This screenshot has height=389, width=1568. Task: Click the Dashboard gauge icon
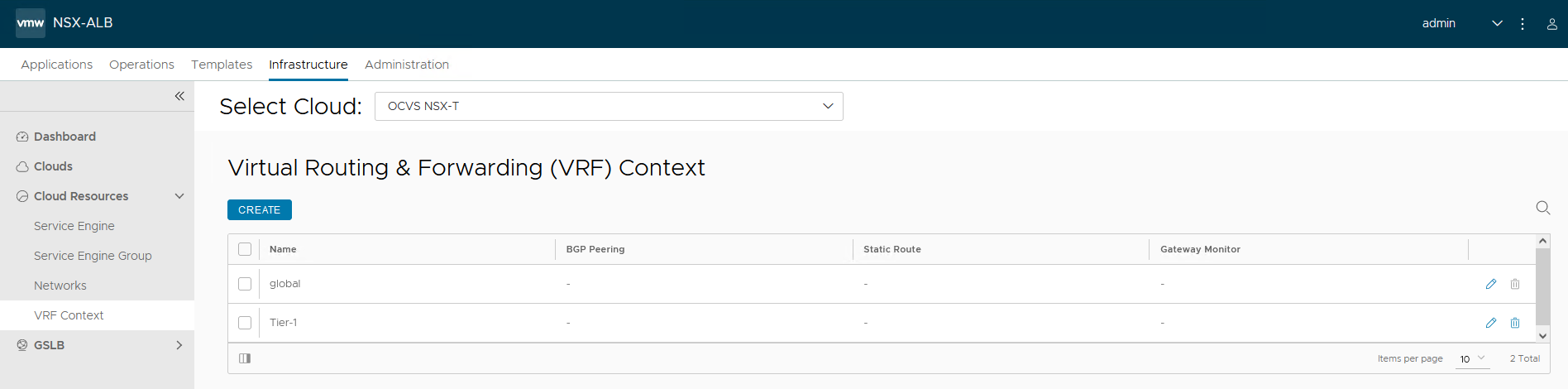coord(22,137)
